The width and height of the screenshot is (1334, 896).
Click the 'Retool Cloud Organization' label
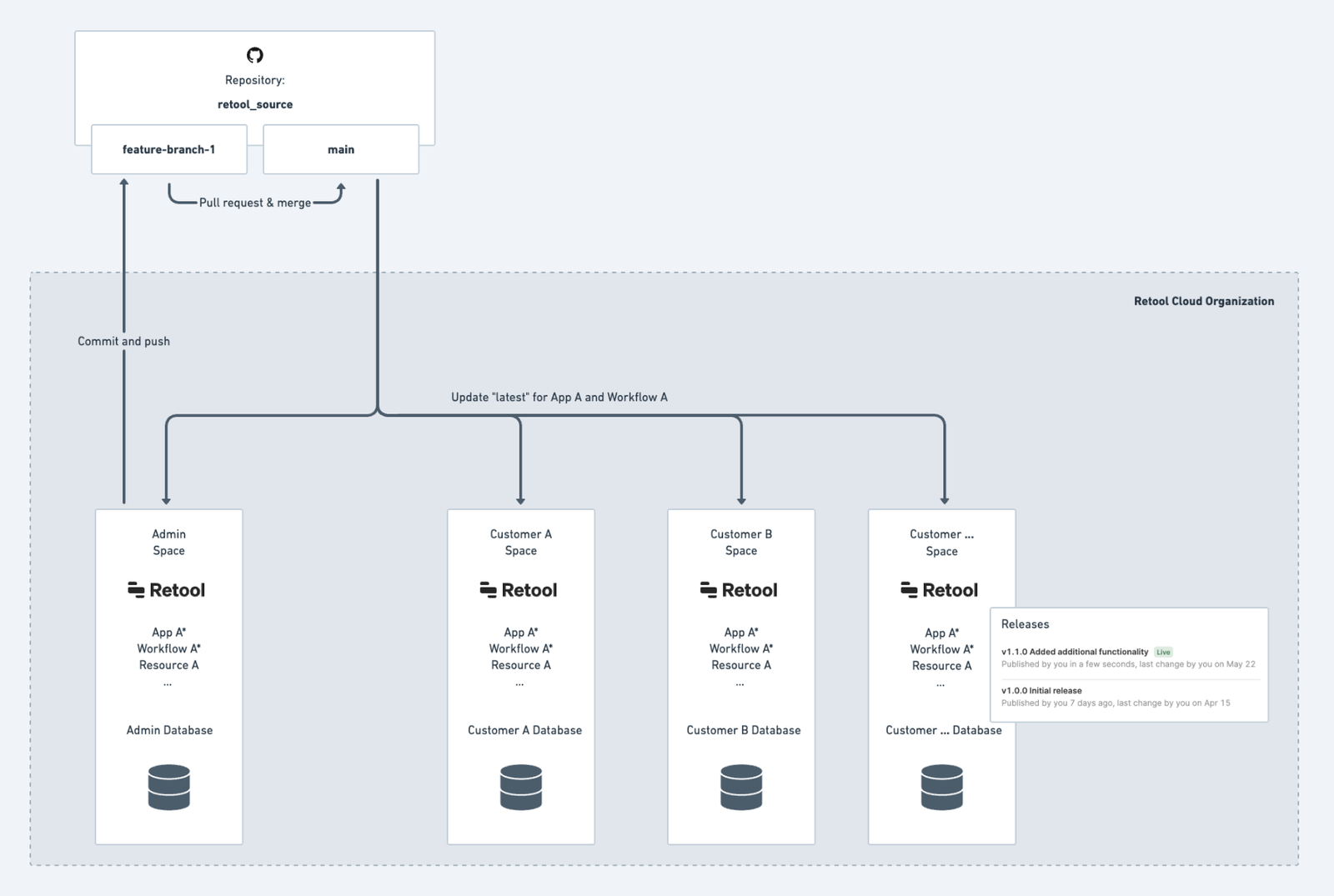point(1204,301)
